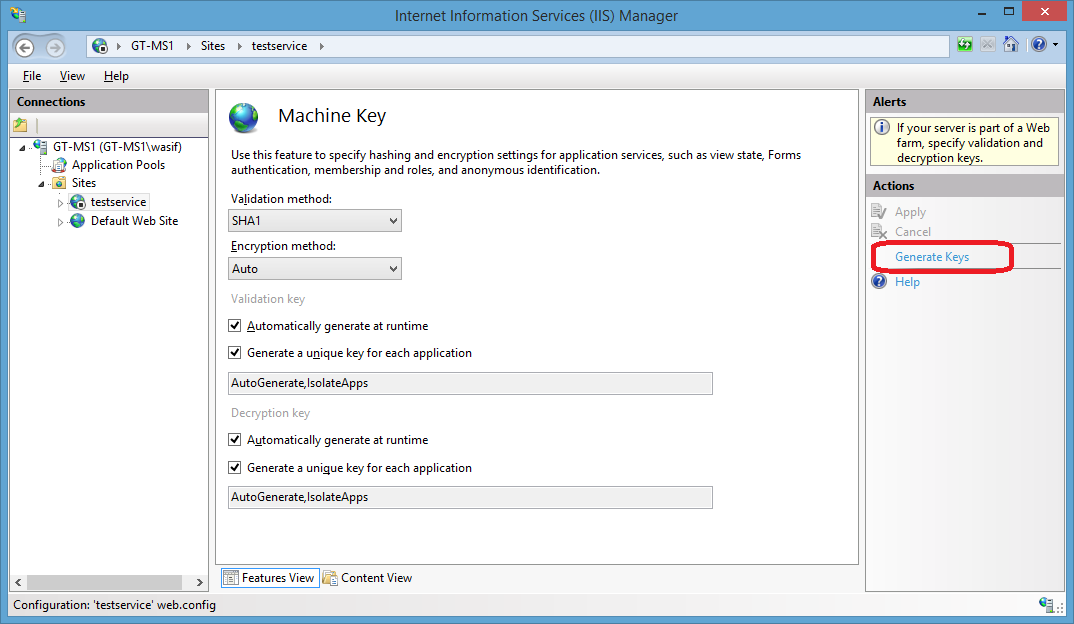This screenshot has width=1074, height=624.
Task: Expand the Default Web Site node
Action: point(60,222)
